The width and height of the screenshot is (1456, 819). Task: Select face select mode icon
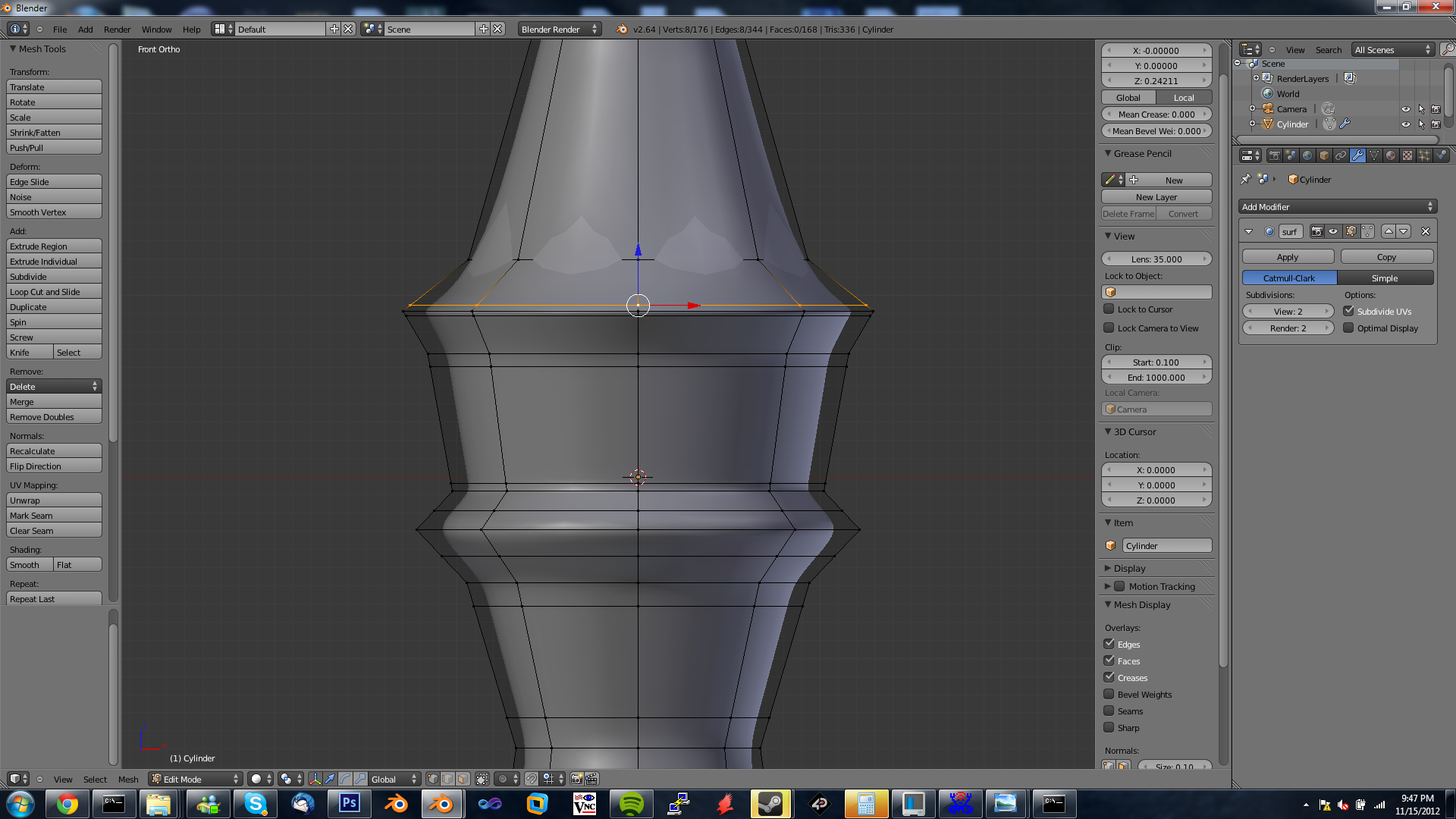click(x=463, y=779)
